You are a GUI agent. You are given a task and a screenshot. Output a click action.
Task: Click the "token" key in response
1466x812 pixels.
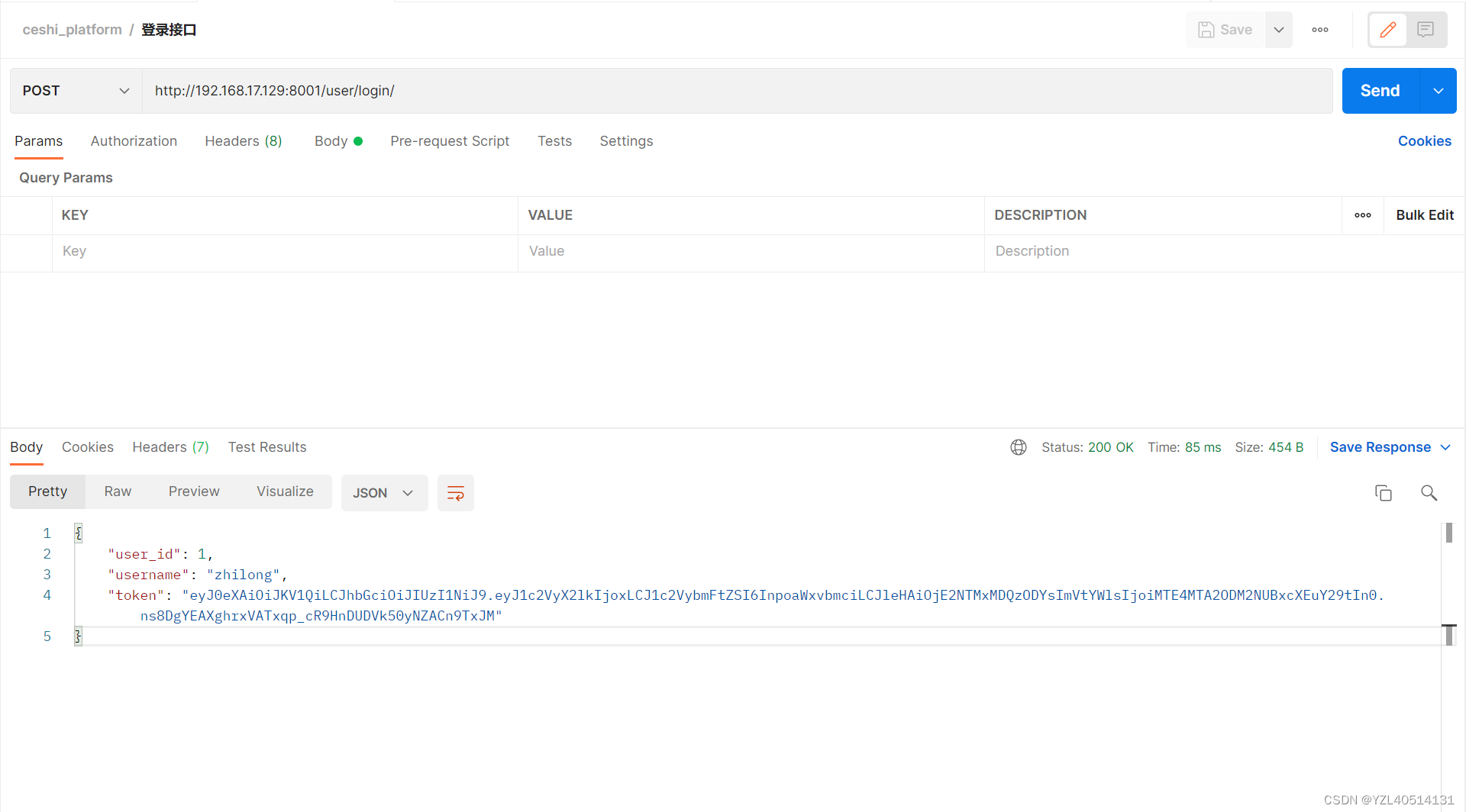136,596
